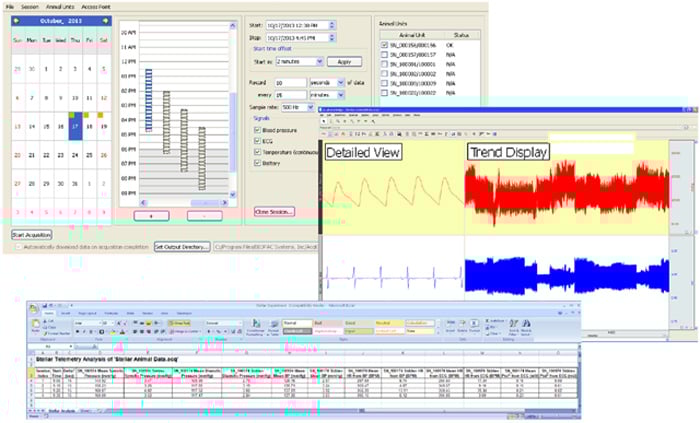
Task: Select arrow cursor tool in analysis window
Action: pos(325,121)
